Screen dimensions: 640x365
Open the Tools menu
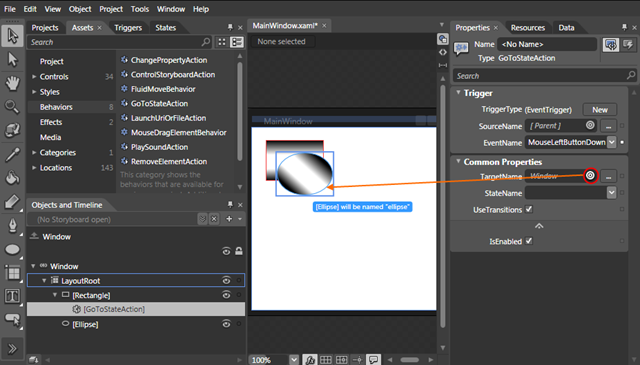140,9
